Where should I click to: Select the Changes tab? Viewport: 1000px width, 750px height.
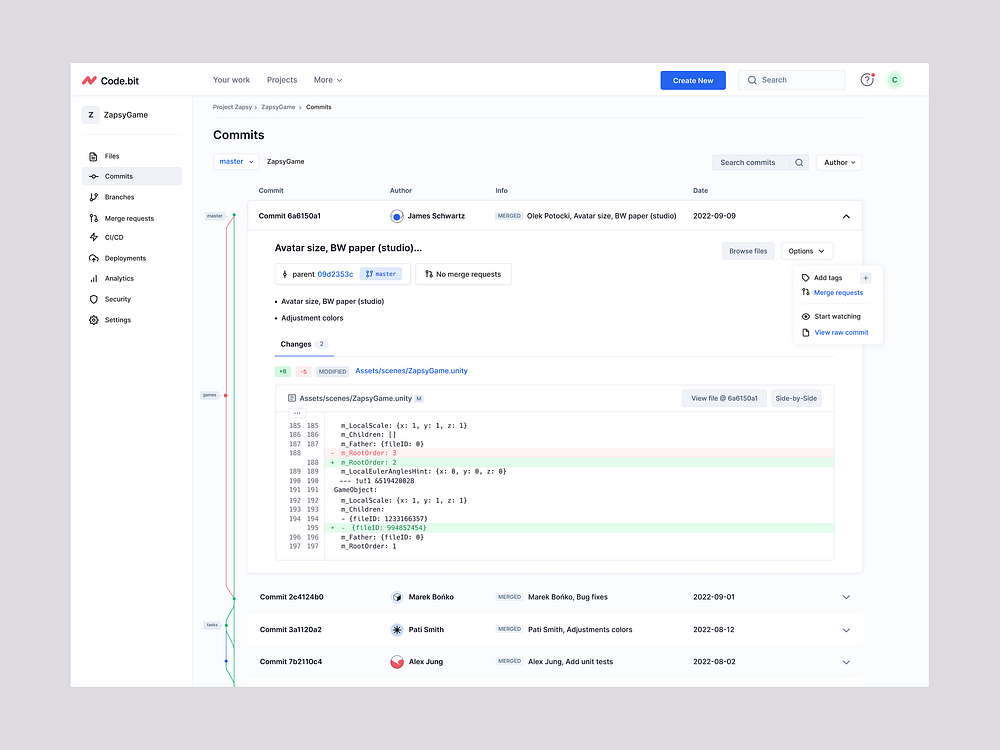pos(296,344)
